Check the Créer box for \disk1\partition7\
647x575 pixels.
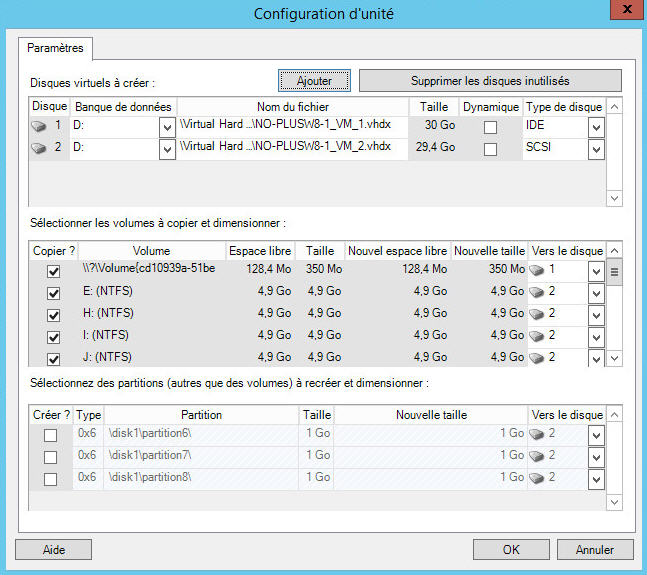50,457
